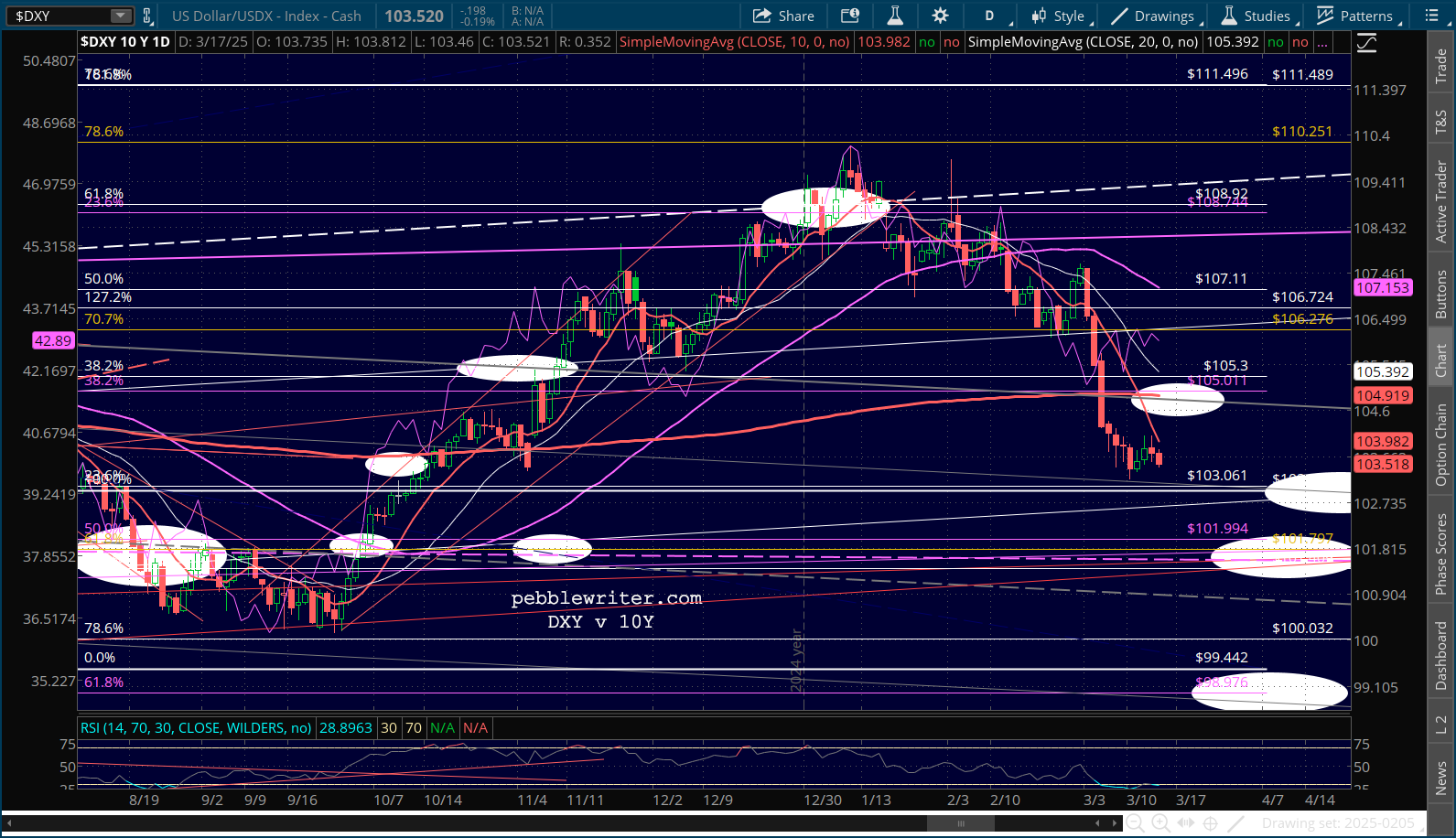The image size is (1456, 838).
Task: Click the horizontal chart scrollbar thumb
Action: point(961,823)
